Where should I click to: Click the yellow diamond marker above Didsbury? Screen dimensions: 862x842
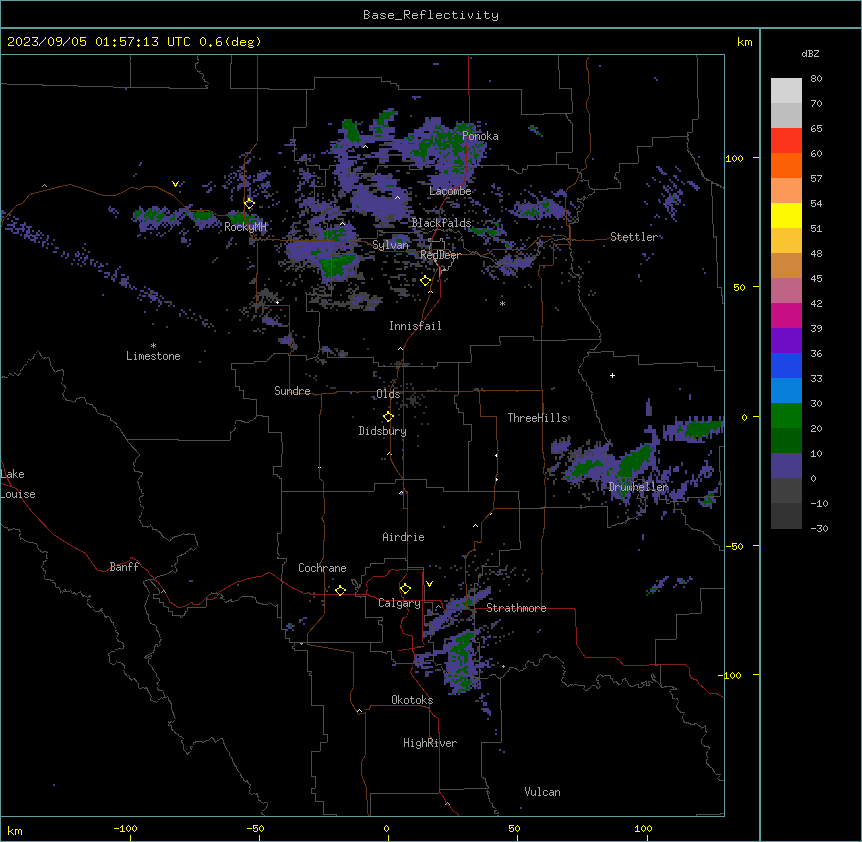click(x=388, y=417)
